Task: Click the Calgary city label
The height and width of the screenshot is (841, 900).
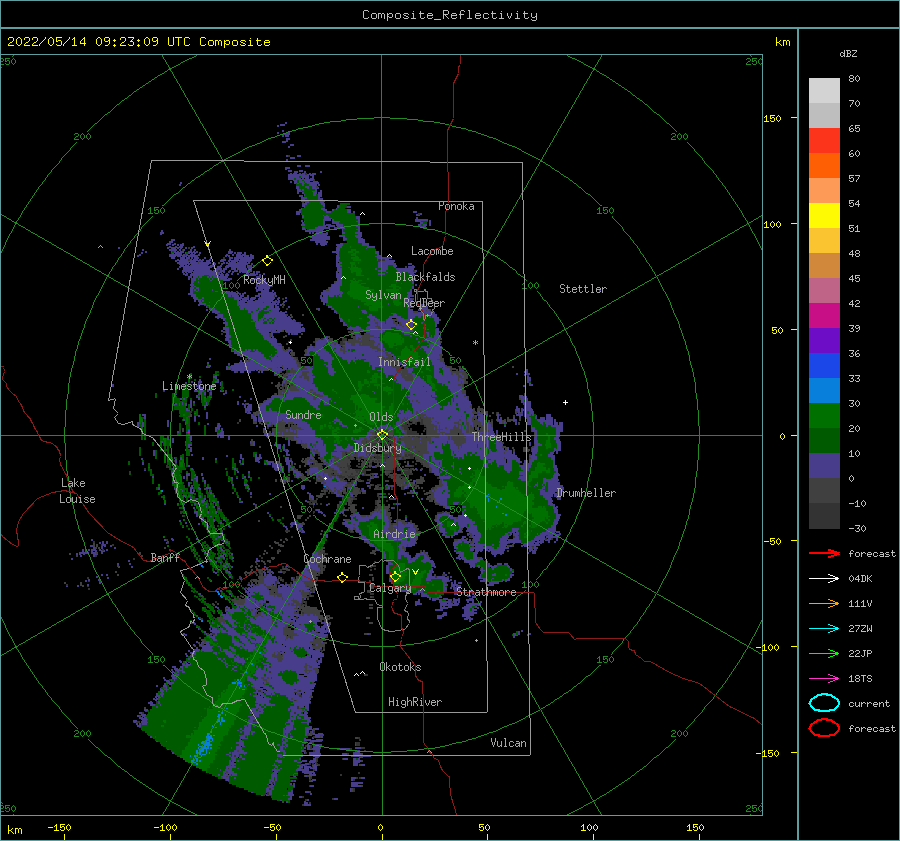Action: click(390, 588)
